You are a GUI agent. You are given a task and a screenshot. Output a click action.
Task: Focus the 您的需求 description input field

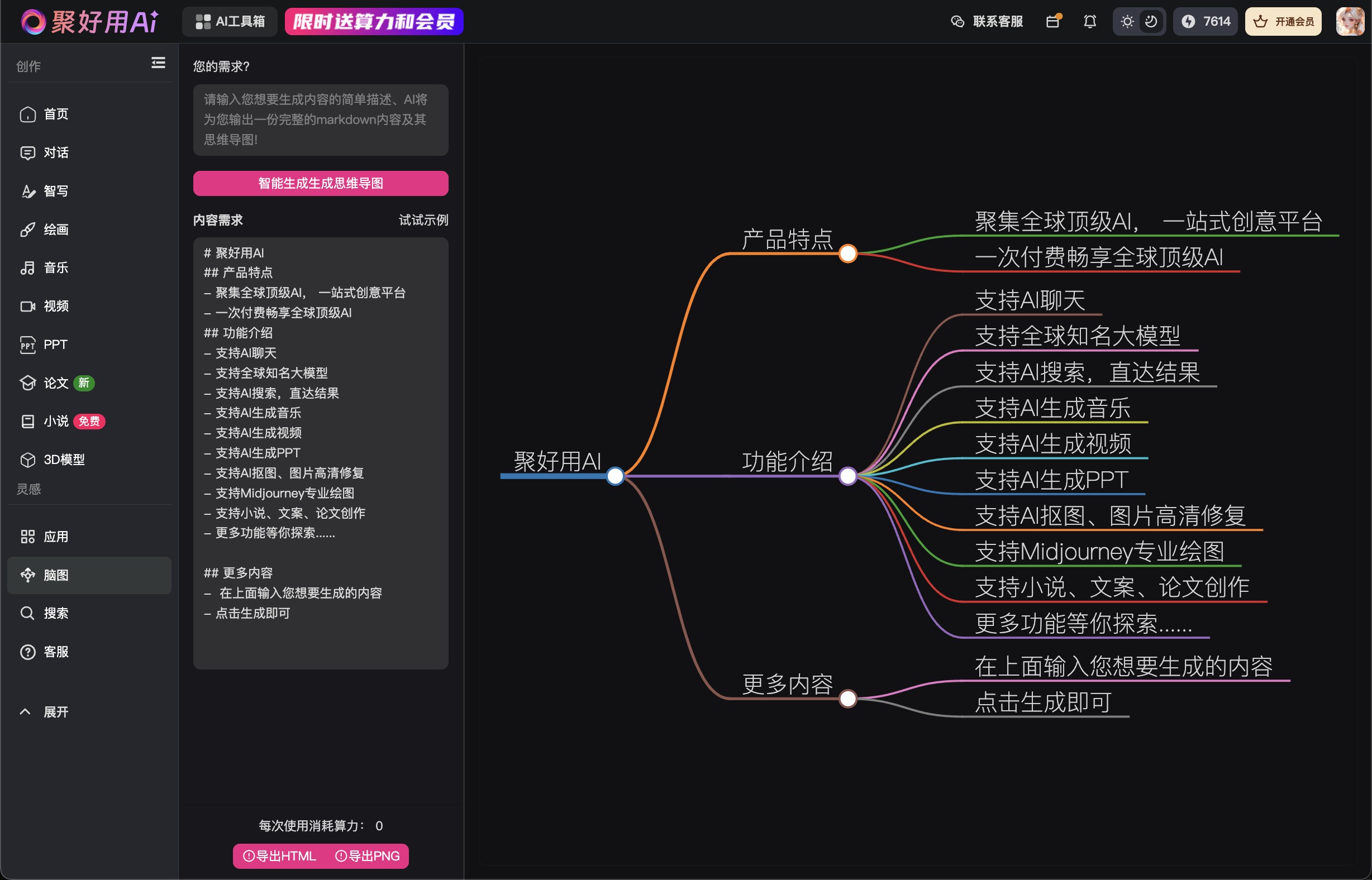click(x=320, y=120)
